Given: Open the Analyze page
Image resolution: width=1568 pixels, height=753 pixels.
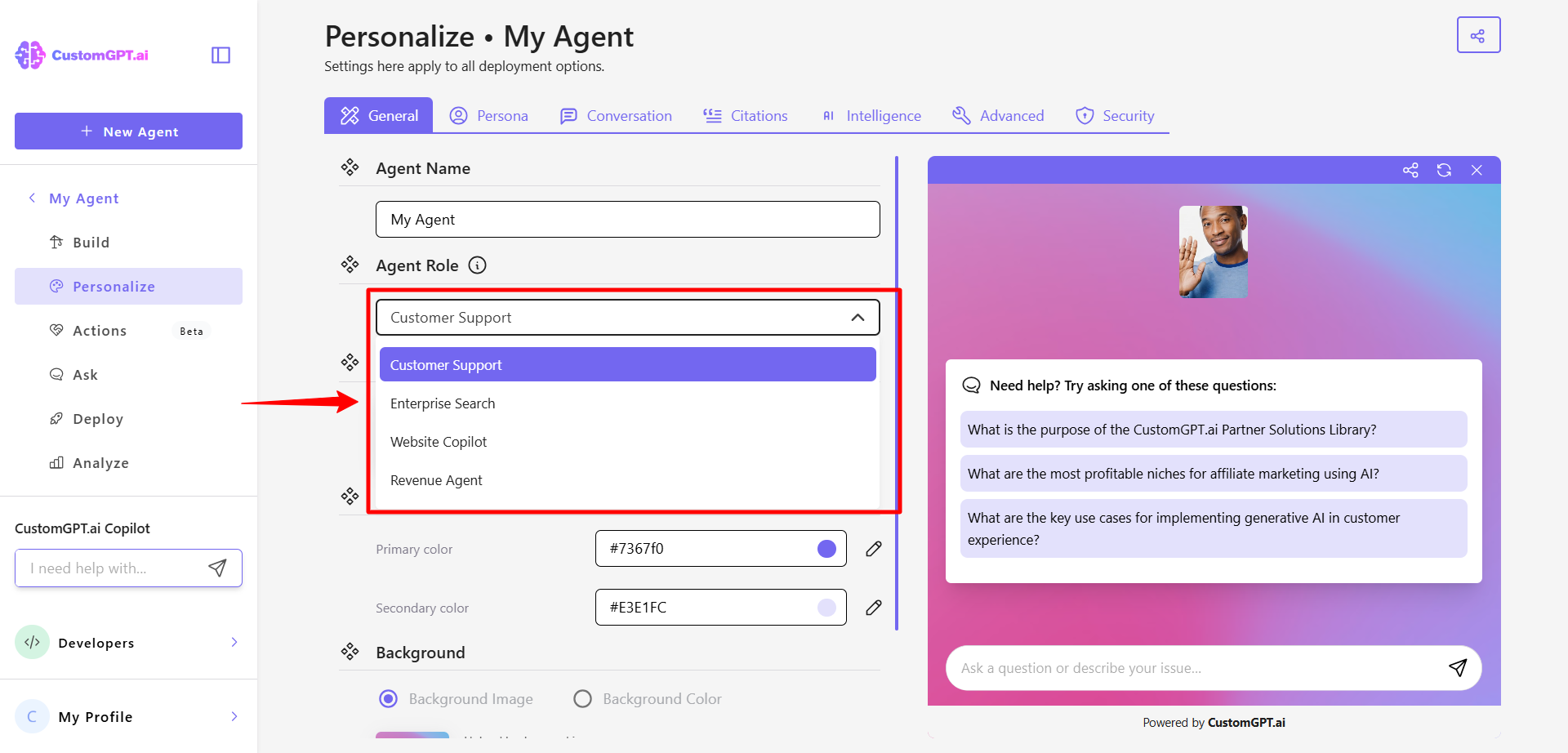Looking at the screenshot, I should (x=128, y=463).
